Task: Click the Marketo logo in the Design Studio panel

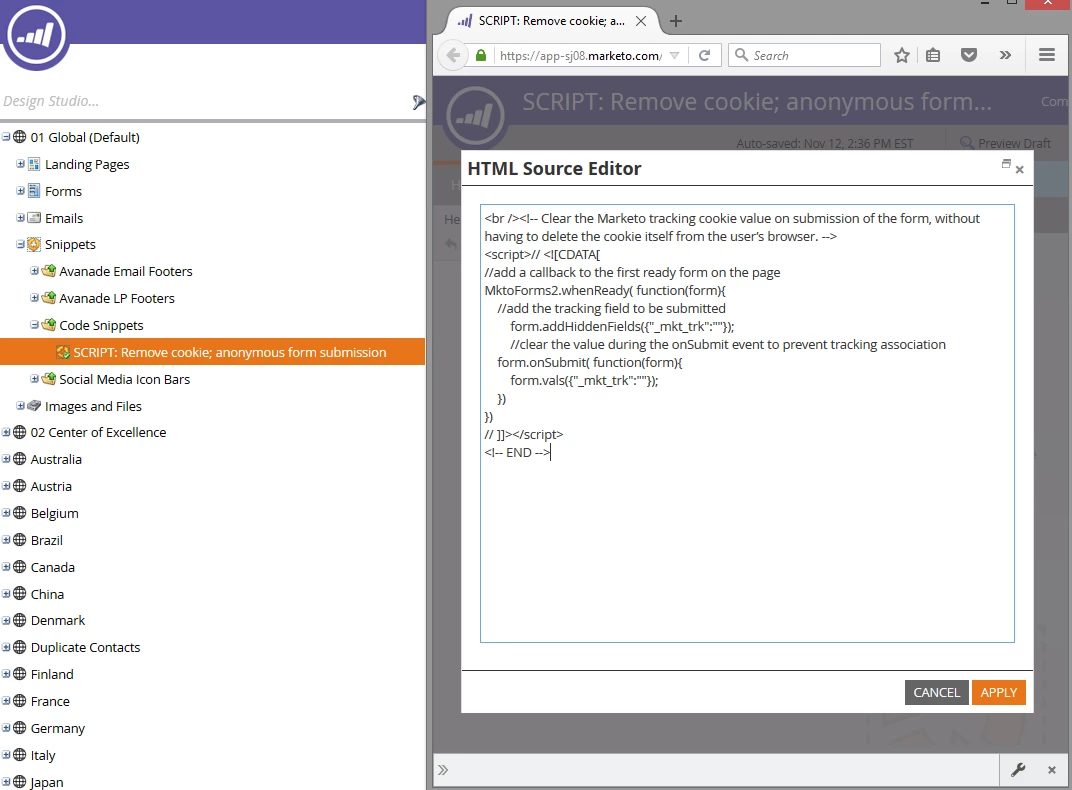Action: click(34, 34)
